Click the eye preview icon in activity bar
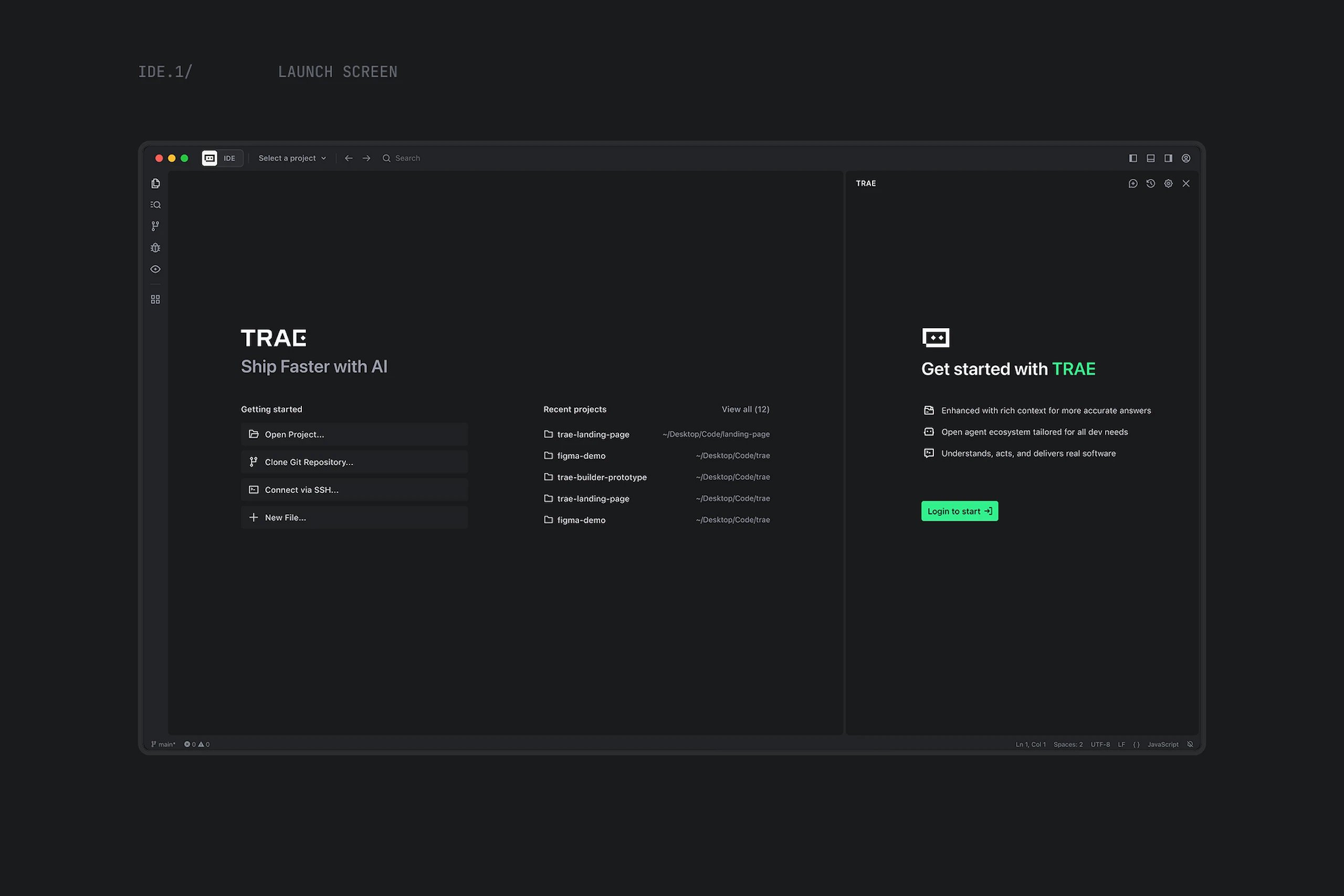 coord(155,269)
